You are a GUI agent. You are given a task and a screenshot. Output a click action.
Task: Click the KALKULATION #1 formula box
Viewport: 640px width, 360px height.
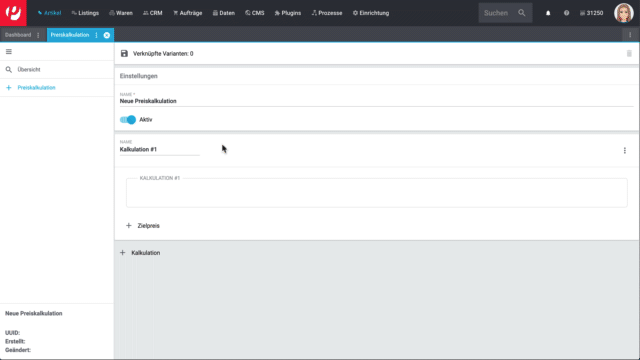click(376, 193)
